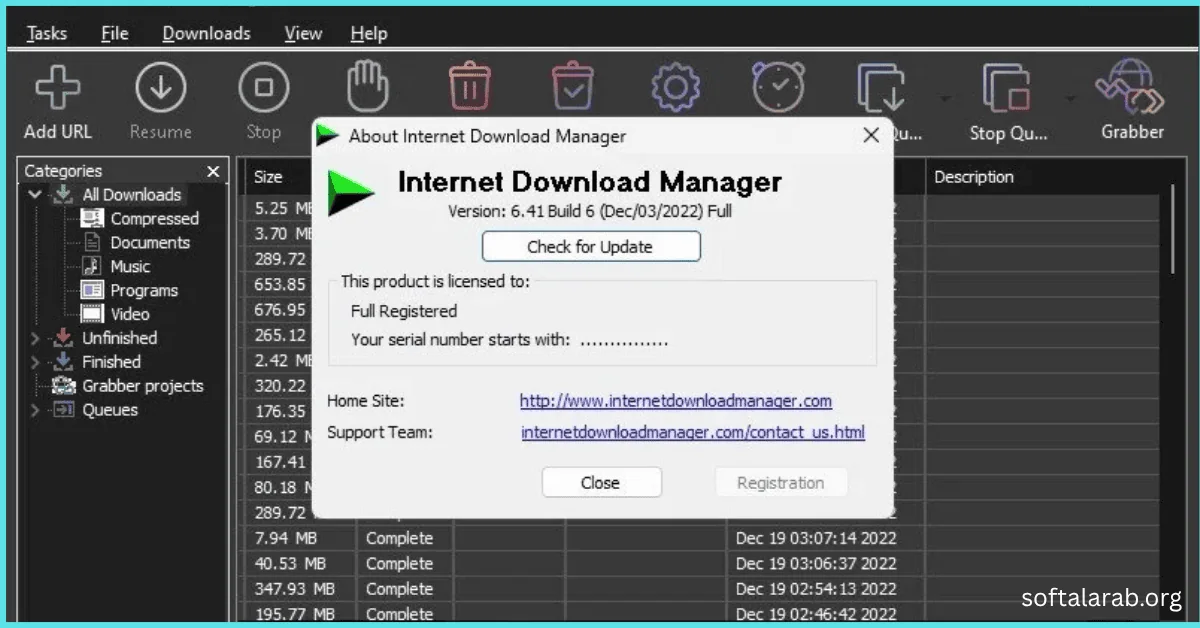Click the Documents category icon

pos(92,242)
